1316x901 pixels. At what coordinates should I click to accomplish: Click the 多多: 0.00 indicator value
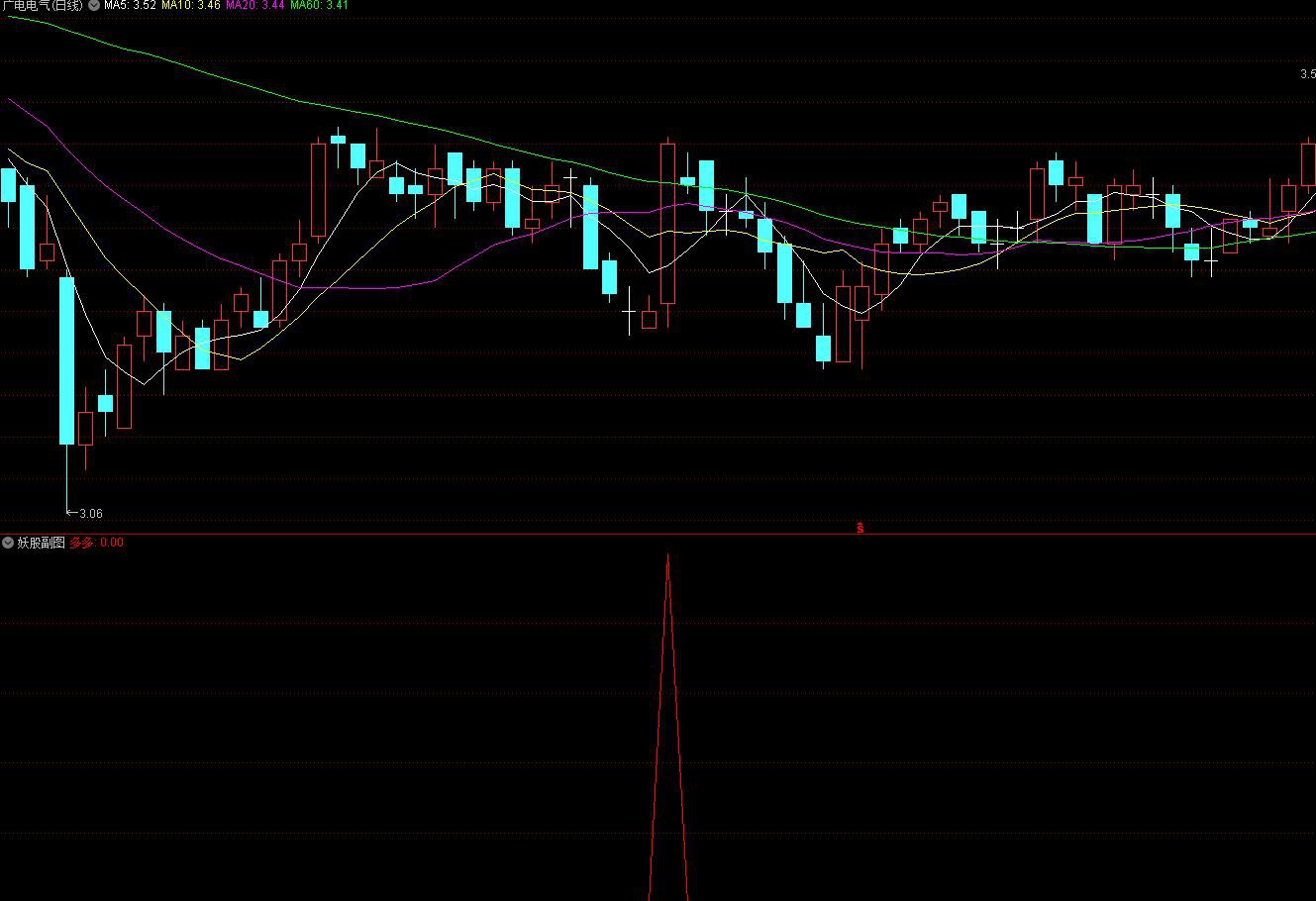click(97, 543)
